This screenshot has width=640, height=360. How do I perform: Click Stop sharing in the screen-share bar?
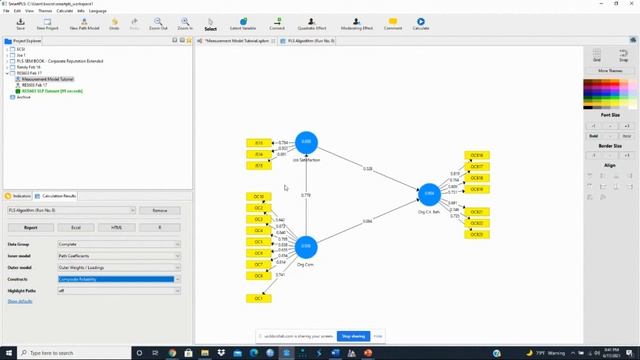point(353,336)
